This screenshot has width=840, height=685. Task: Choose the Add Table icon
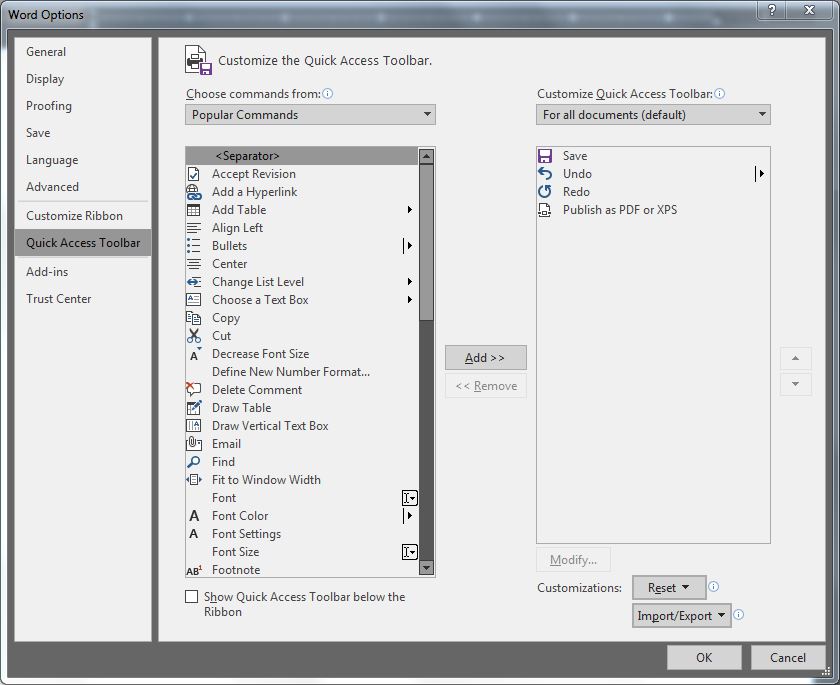click(x=193, y=210)
